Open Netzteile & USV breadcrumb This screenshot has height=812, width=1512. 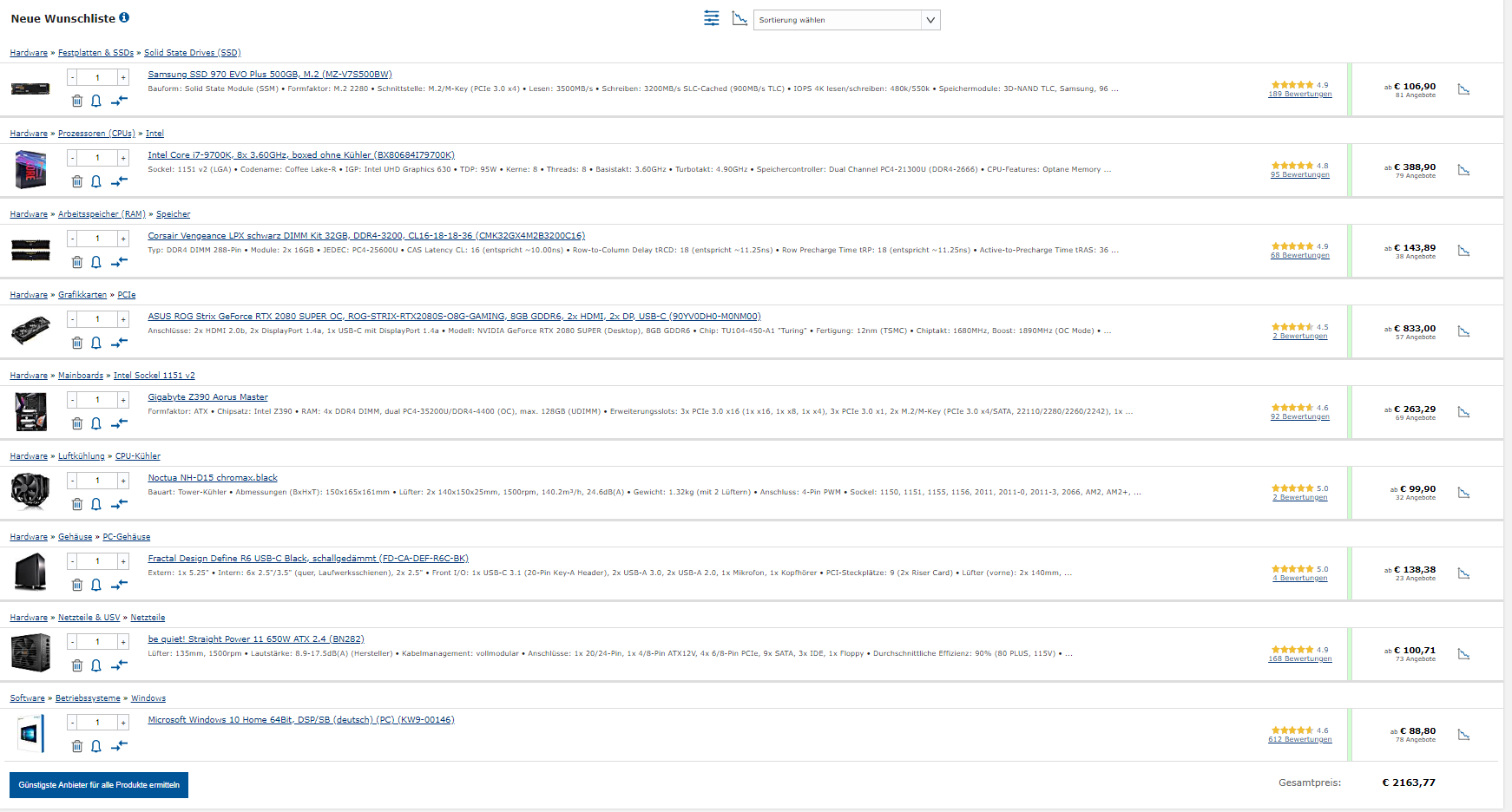(x=89, y=618)
